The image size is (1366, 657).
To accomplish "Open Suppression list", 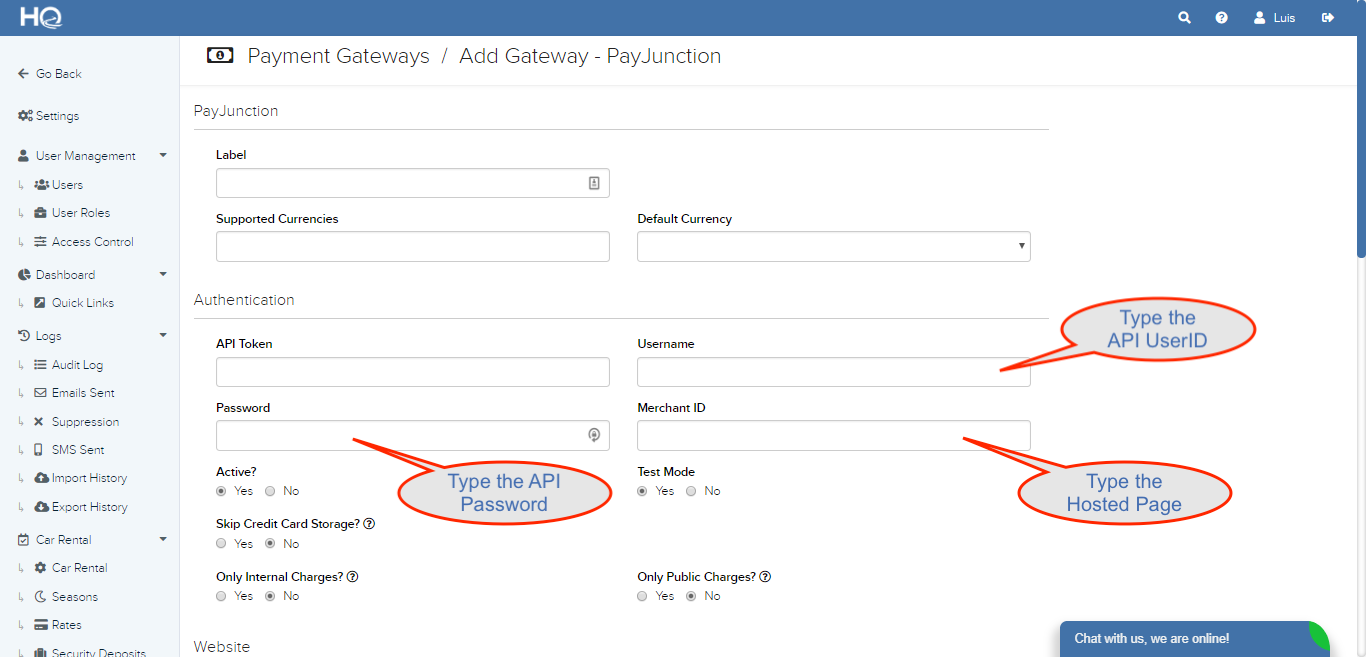I will click(x=85, y=422).
